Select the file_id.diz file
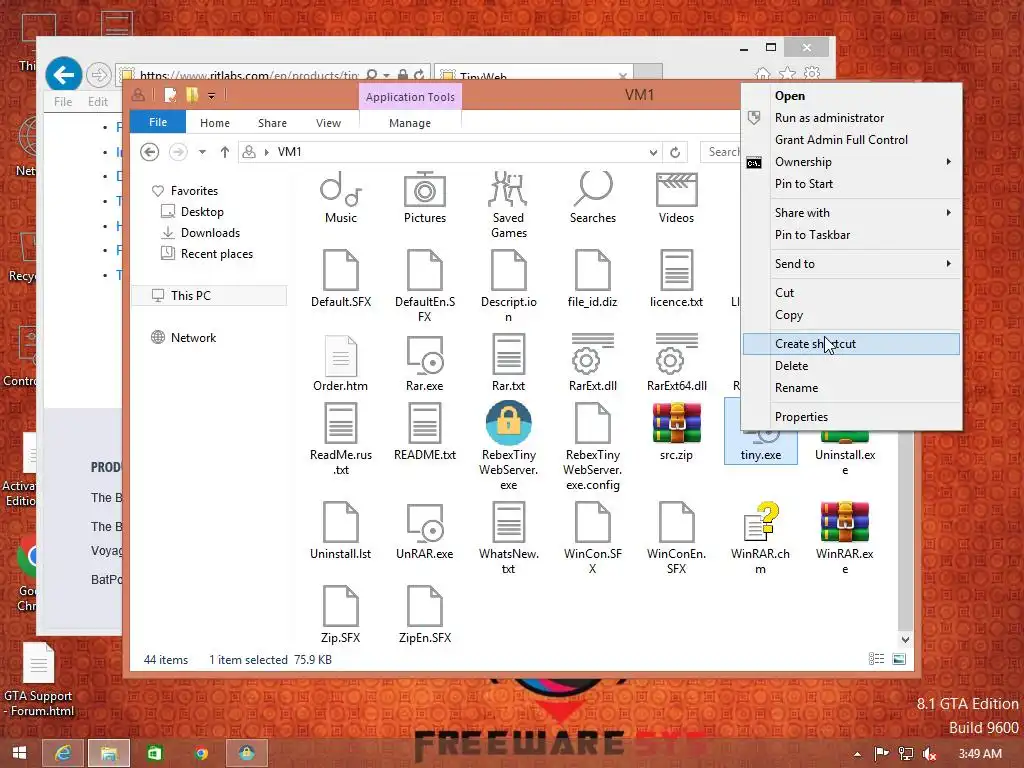 [592, 279]
